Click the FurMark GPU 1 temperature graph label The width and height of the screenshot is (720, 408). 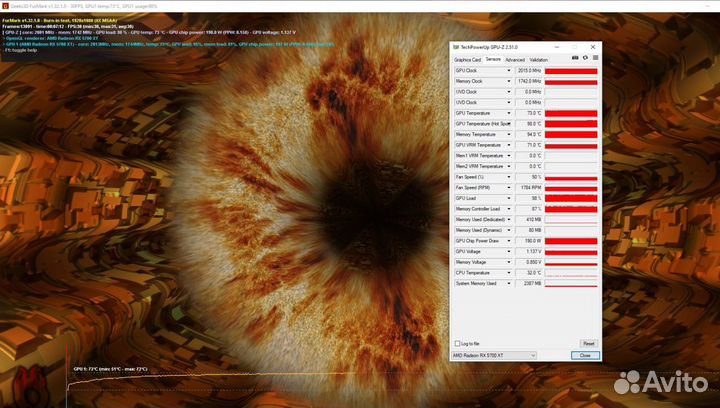[x=111, y=369]
